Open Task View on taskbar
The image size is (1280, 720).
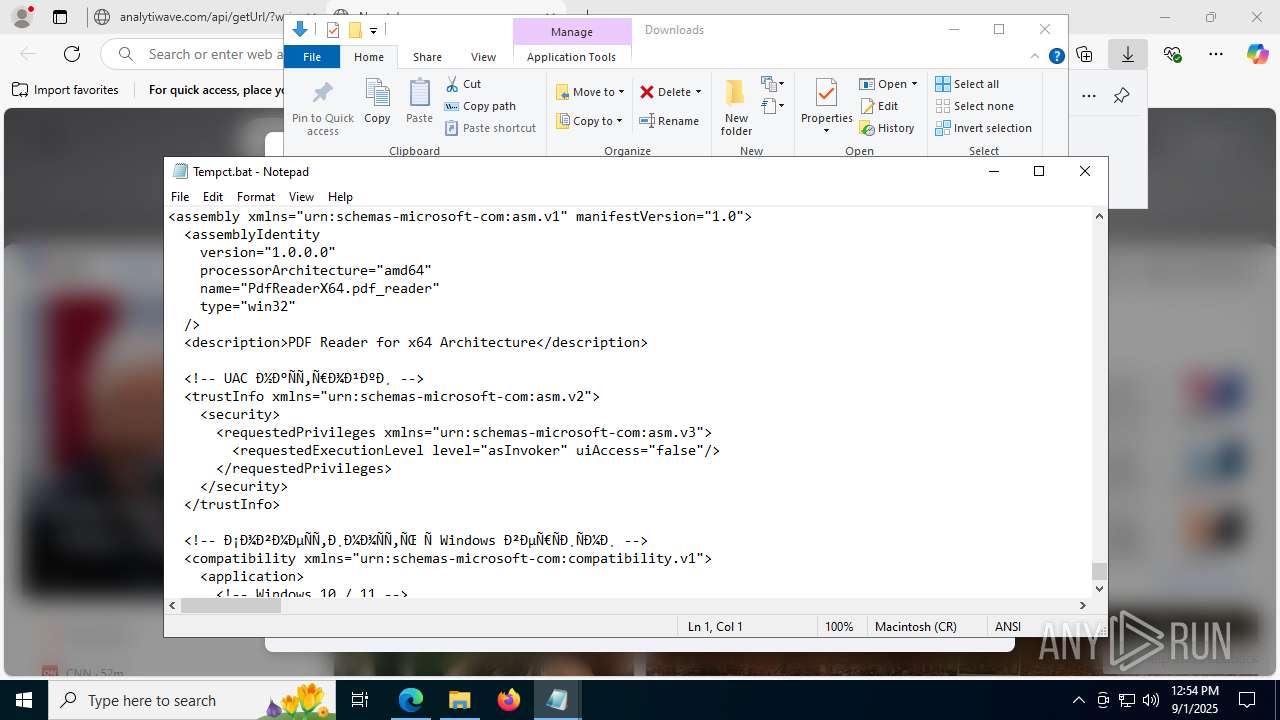pyautogui.click(x=360, y=700)
